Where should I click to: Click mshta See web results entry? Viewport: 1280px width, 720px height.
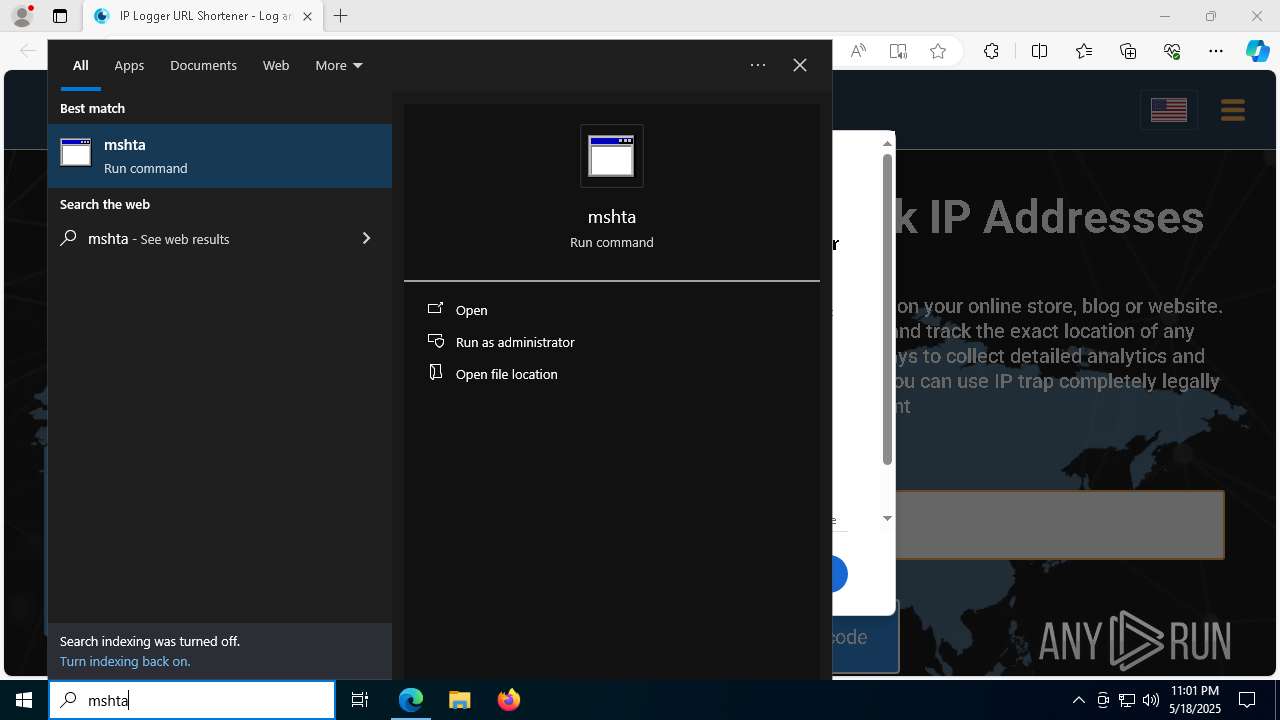pos(220,238)
